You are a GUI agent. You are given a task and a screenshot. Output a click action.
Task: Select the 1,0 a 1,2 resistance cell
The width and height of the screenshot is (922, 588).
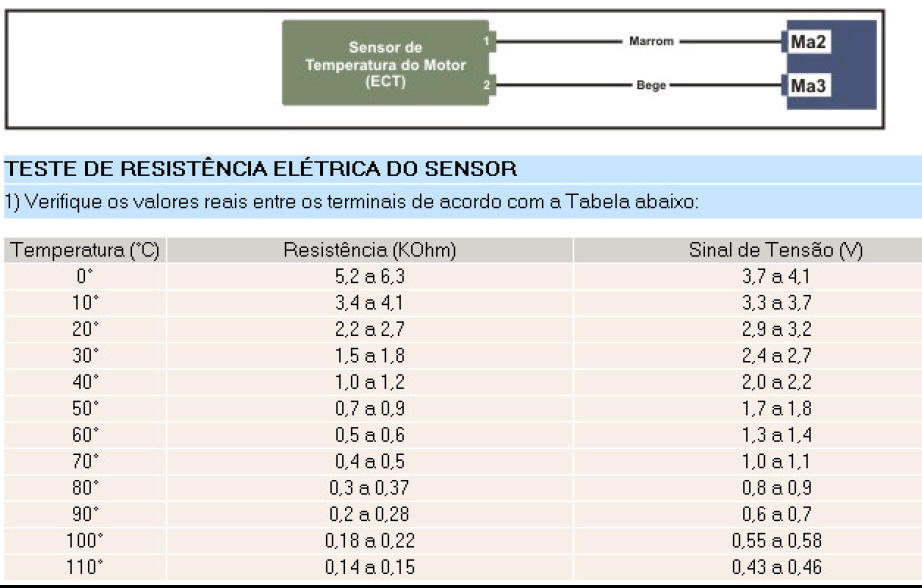370,382
